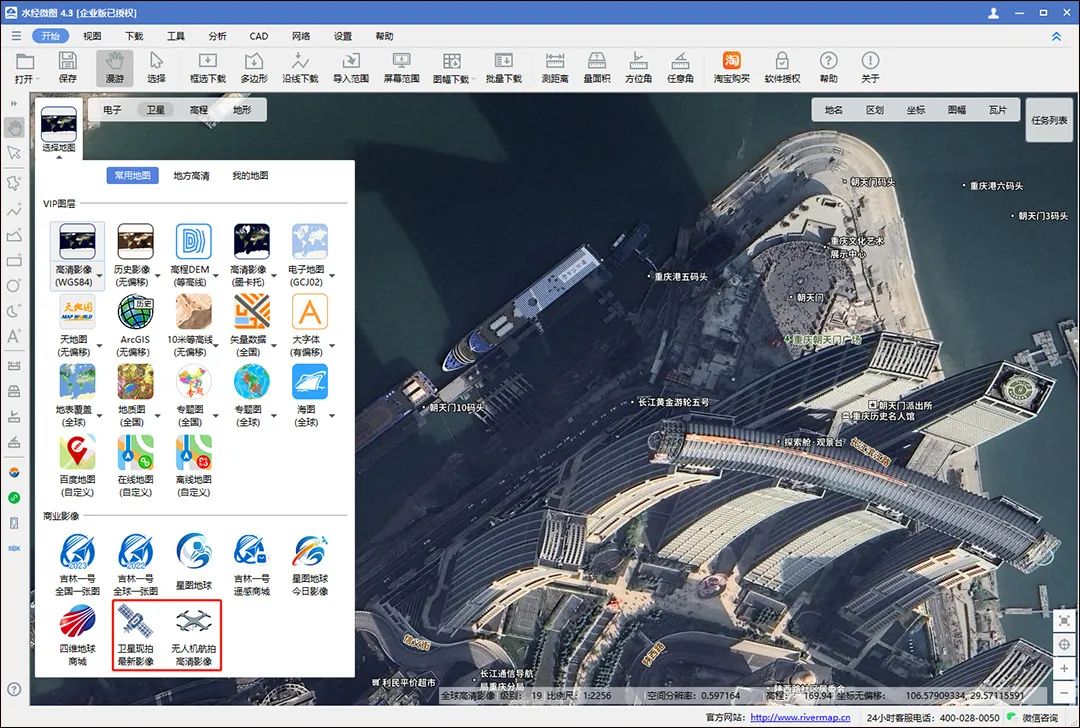Open 图幅下载 dropdown arrow in toolbar
Screen dimensions: 1080x728
click(475, 80)
